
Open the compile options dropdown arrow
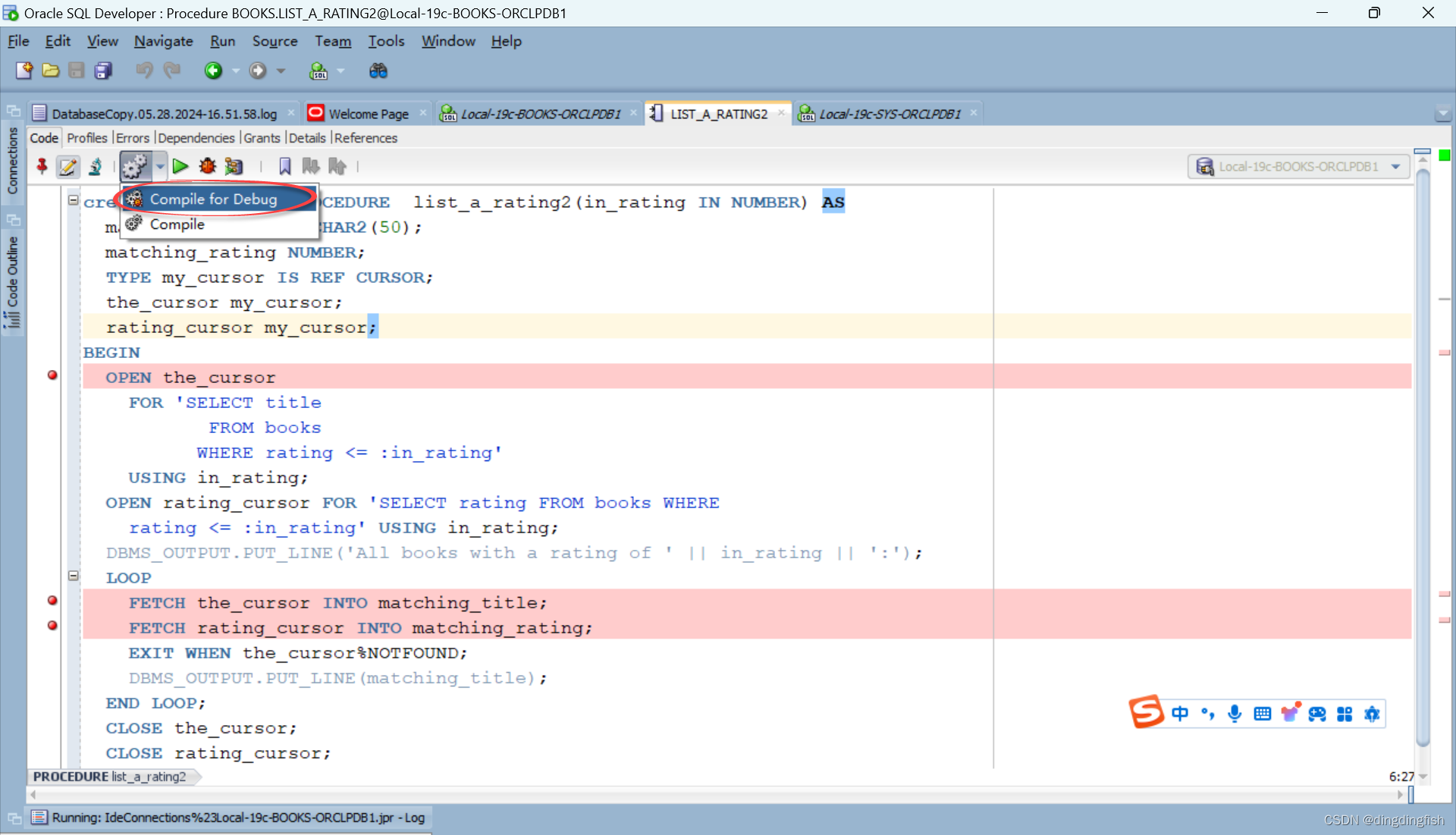pyautogui.click(x=159, y=166)
